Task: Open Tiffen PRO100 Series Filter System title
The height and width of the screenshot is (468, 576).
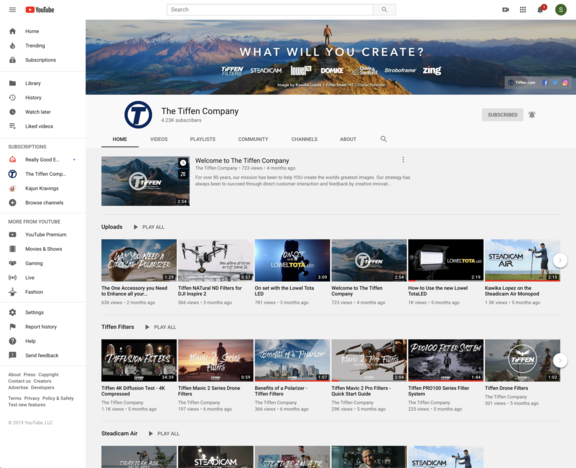Action: click(x=439, y=391)
